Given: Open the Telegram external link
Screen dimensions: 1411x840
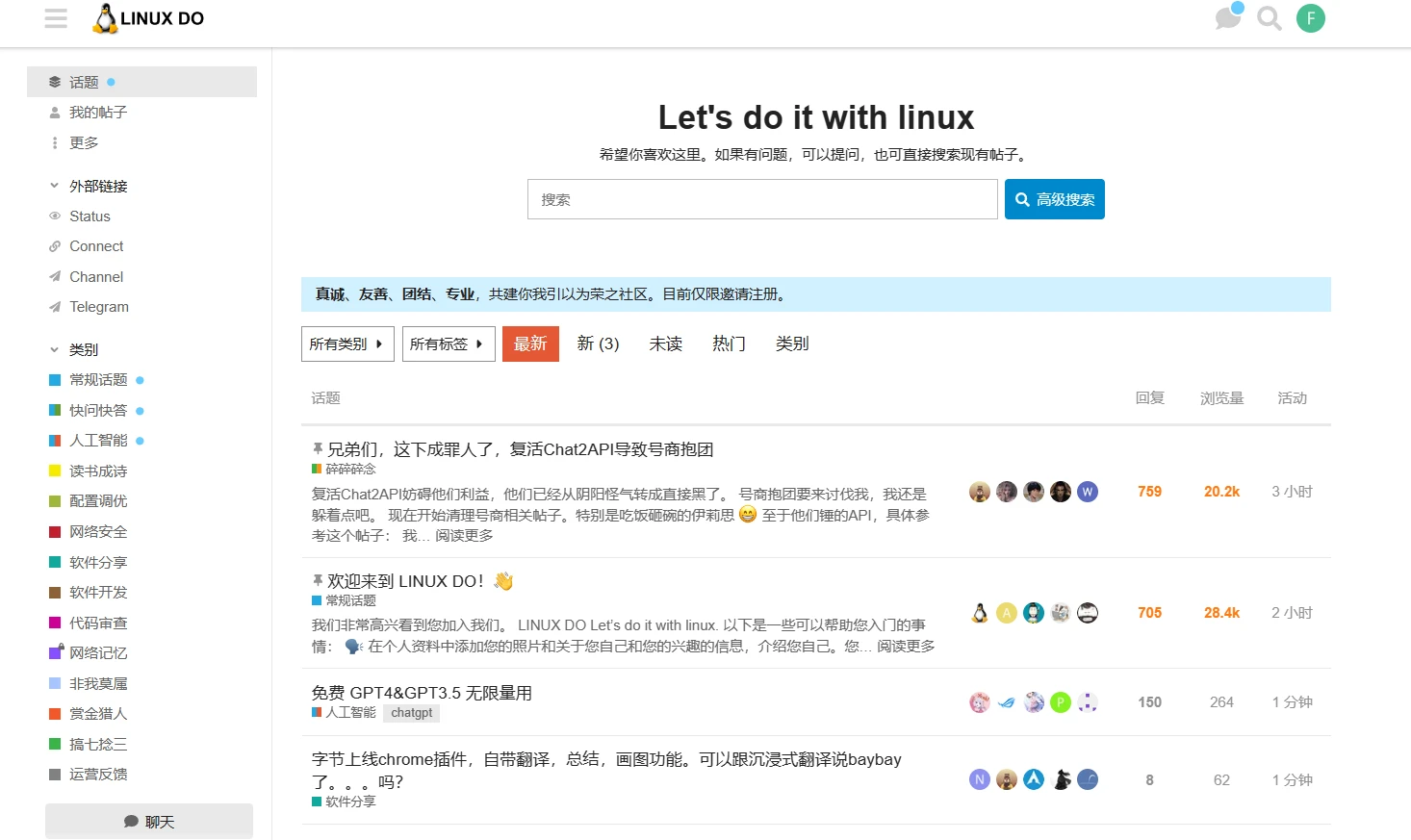Looking at the screenshot, I should pos(98,307).
